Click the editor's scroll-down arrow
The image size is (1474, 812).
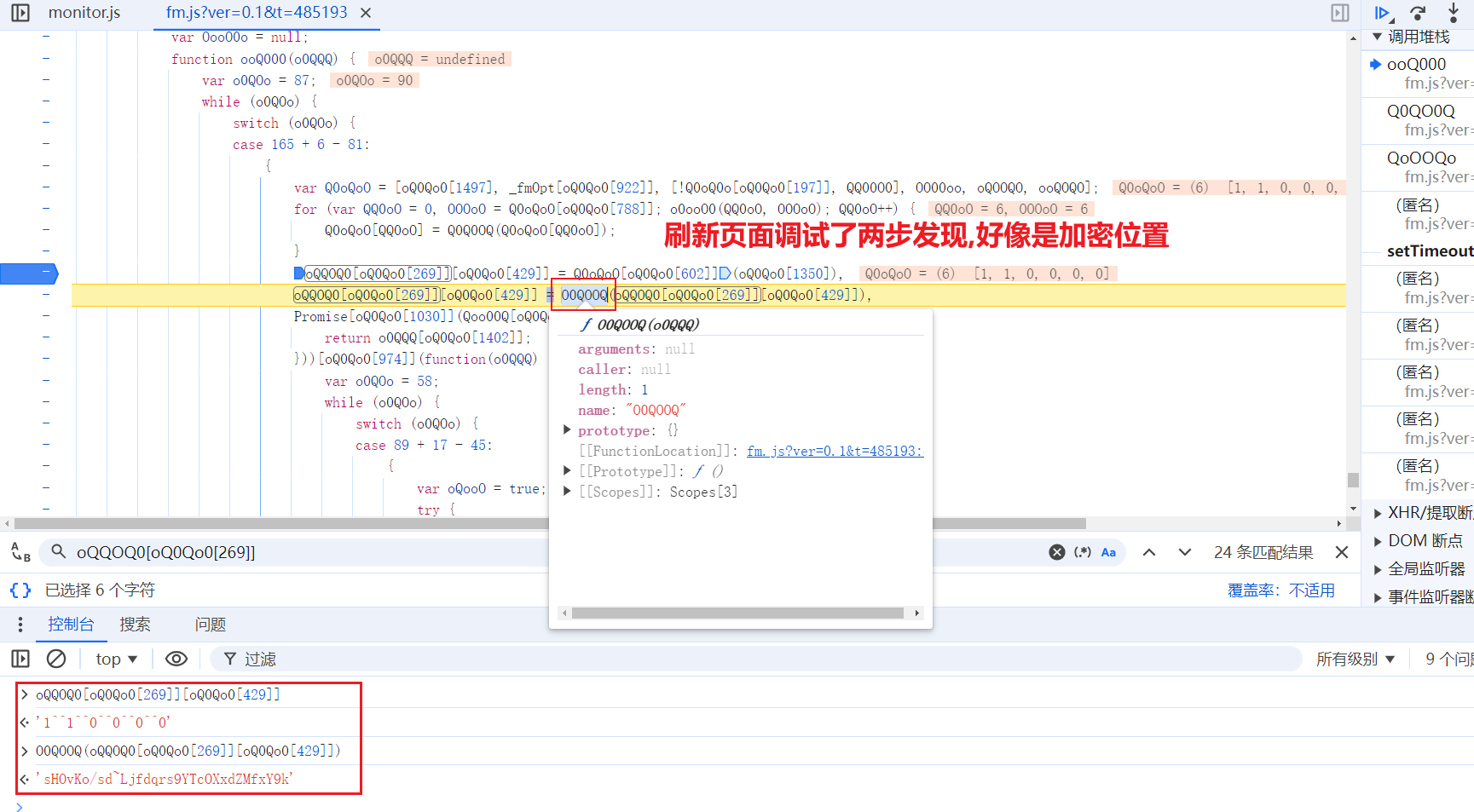[1353, 509]
